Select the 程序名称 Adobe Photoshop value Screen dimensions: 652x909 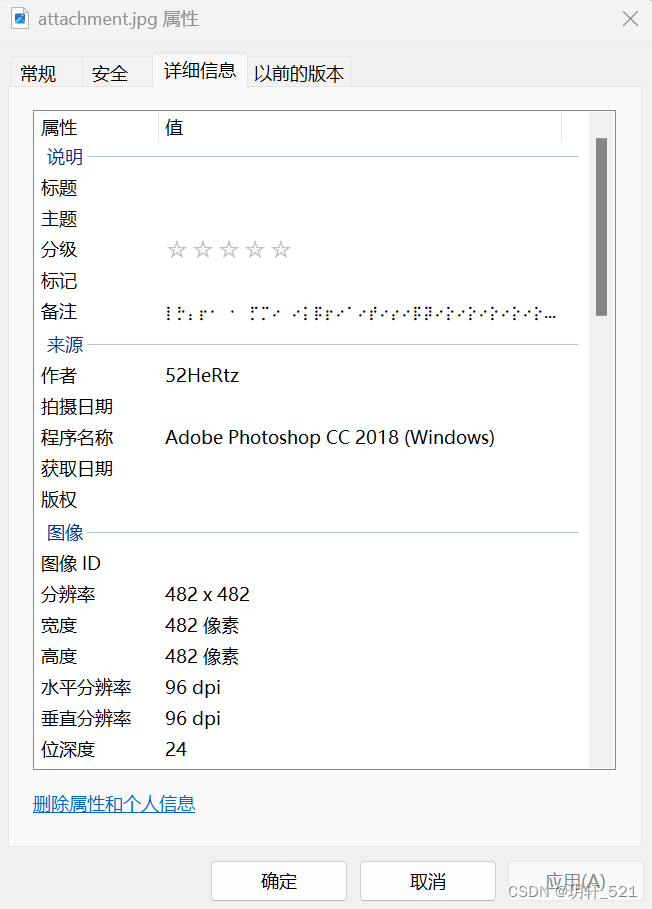point(330,438)
